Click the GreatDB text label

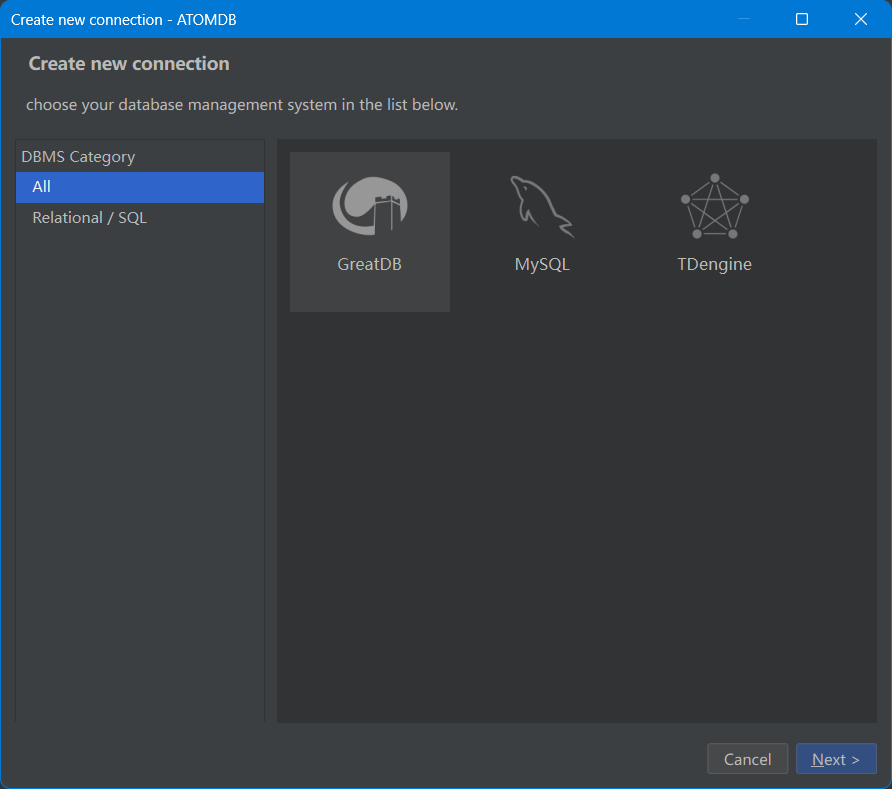[x=369, y=265]
